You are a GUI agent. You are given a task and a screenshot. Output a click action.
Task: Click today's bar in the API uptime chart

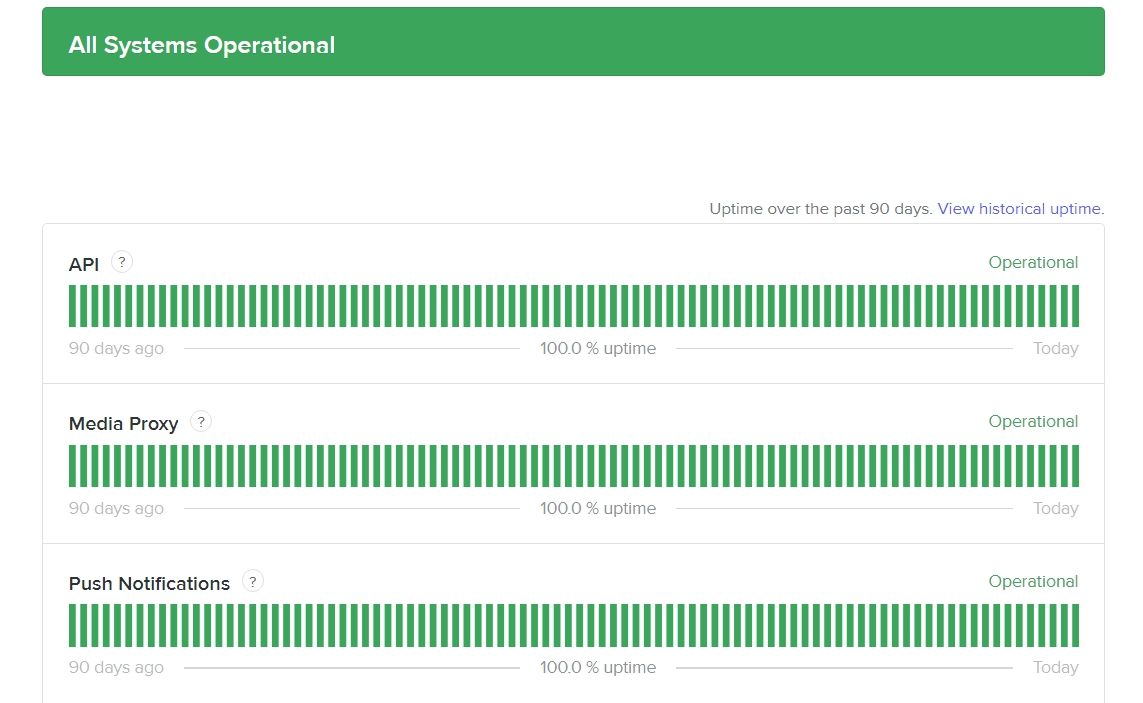[1075, 306]
